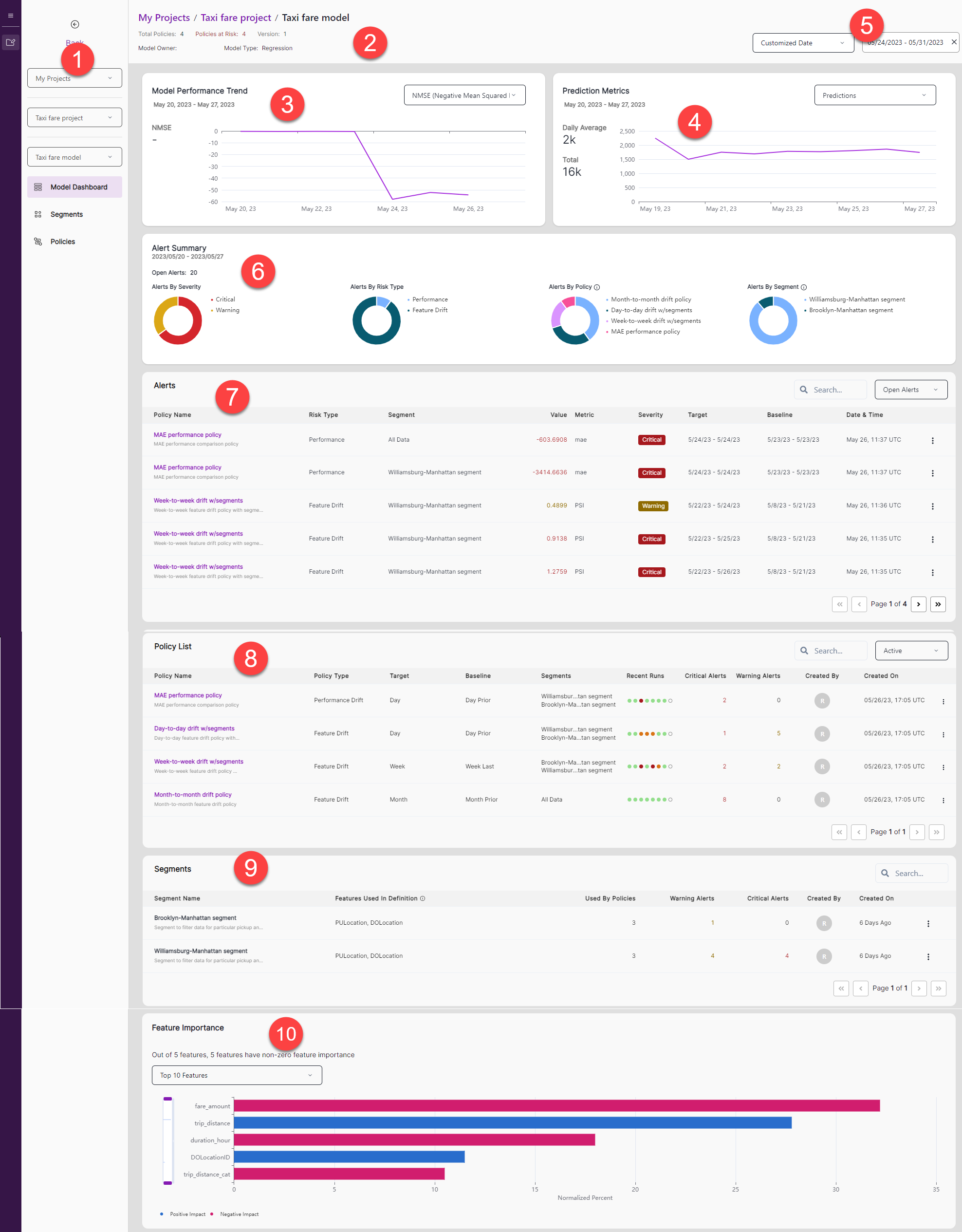
Task: Open row menu for Brooklyn-Manhattan segment
Action: coord(928,924)
